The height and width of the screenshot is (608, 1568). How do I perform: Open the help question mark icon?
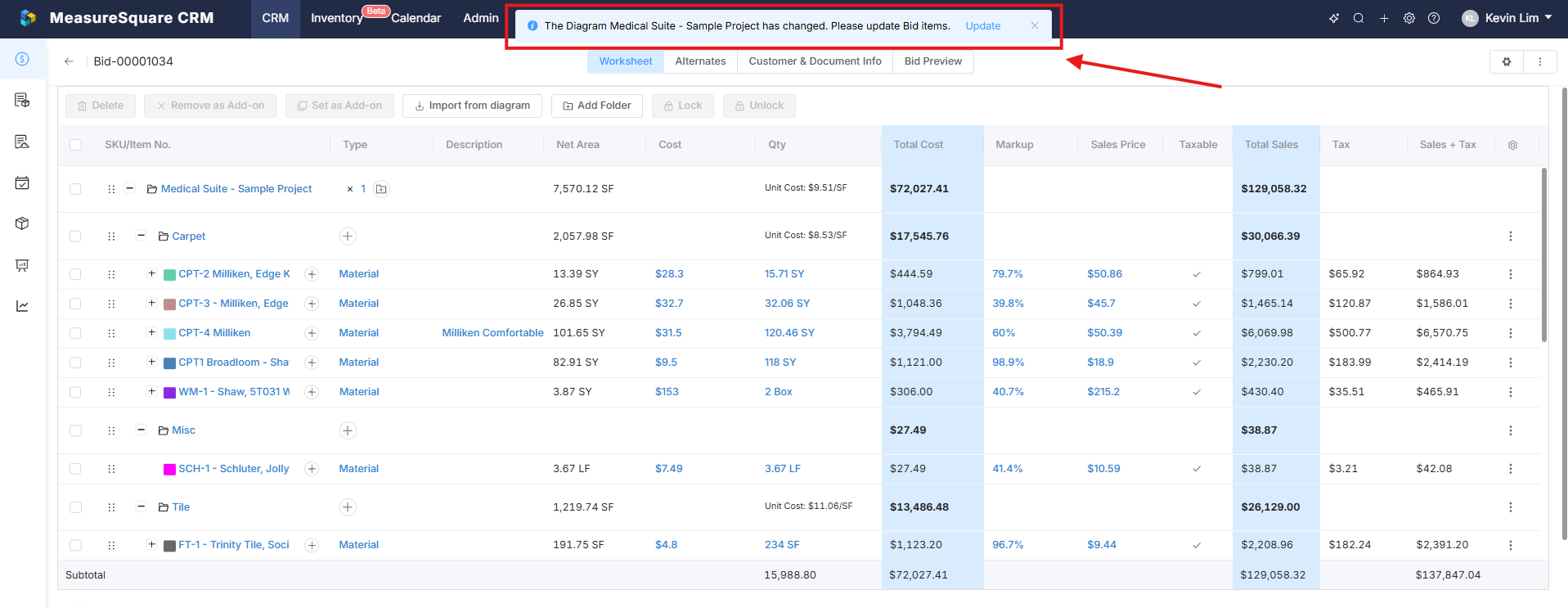(x=1434, y=18)
